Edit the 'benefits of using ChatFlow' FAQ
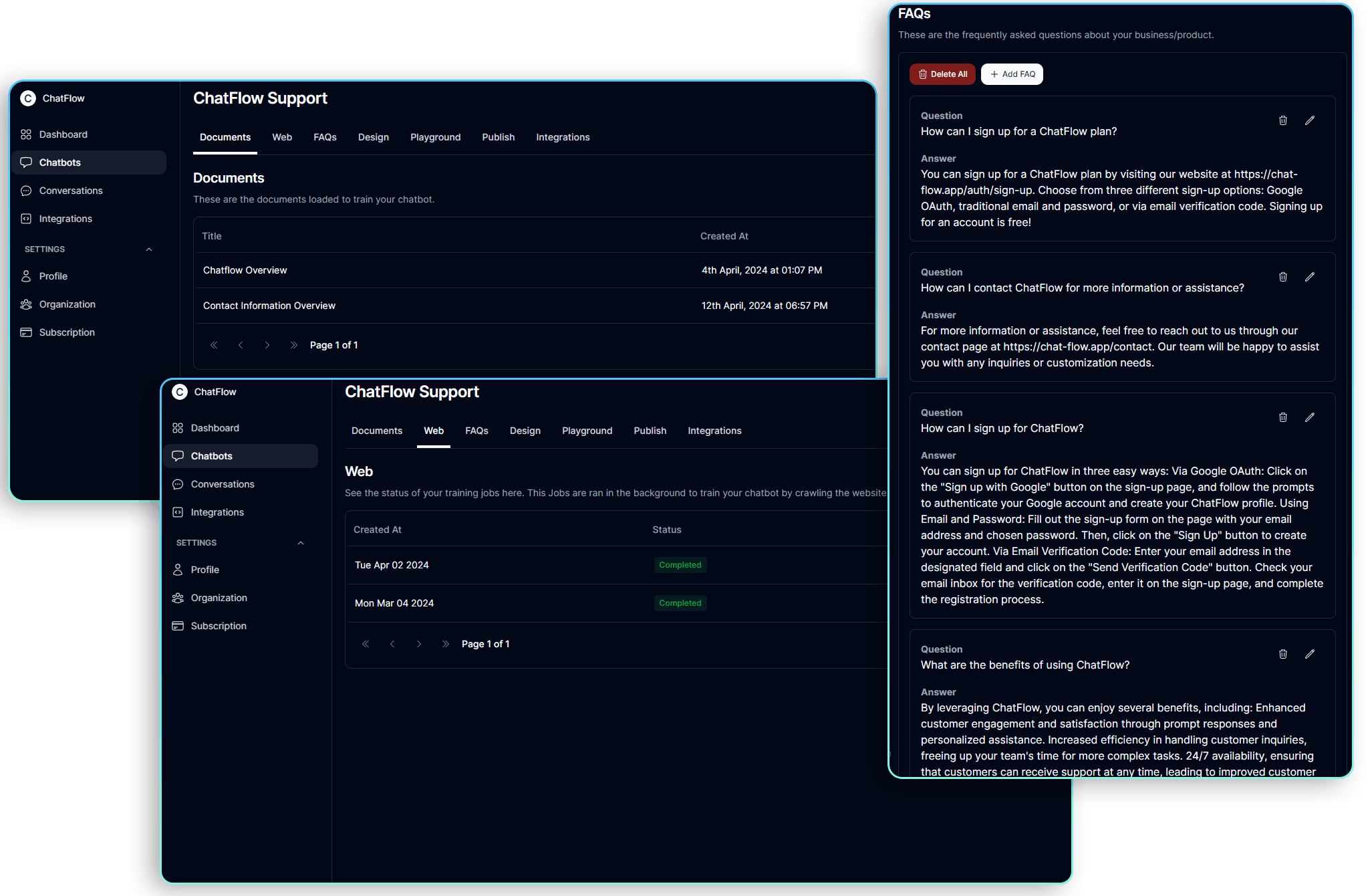Screen dimensions: 1372x896 [x=1309, y=654]
